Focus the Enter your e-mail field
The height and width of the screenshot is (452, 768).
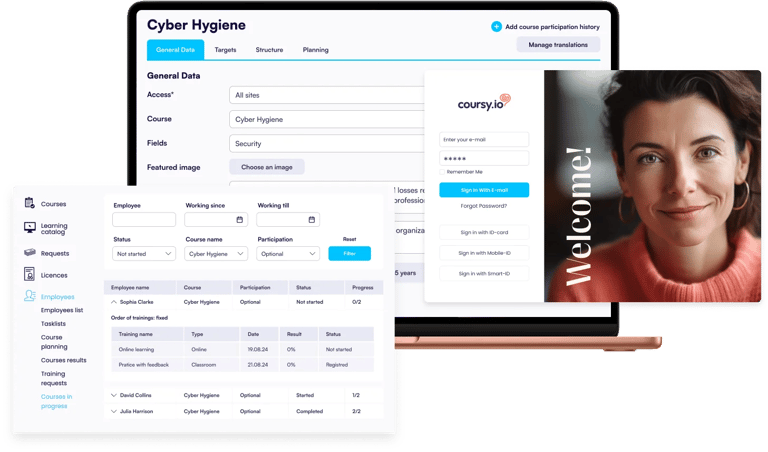[x=484, y=140]
